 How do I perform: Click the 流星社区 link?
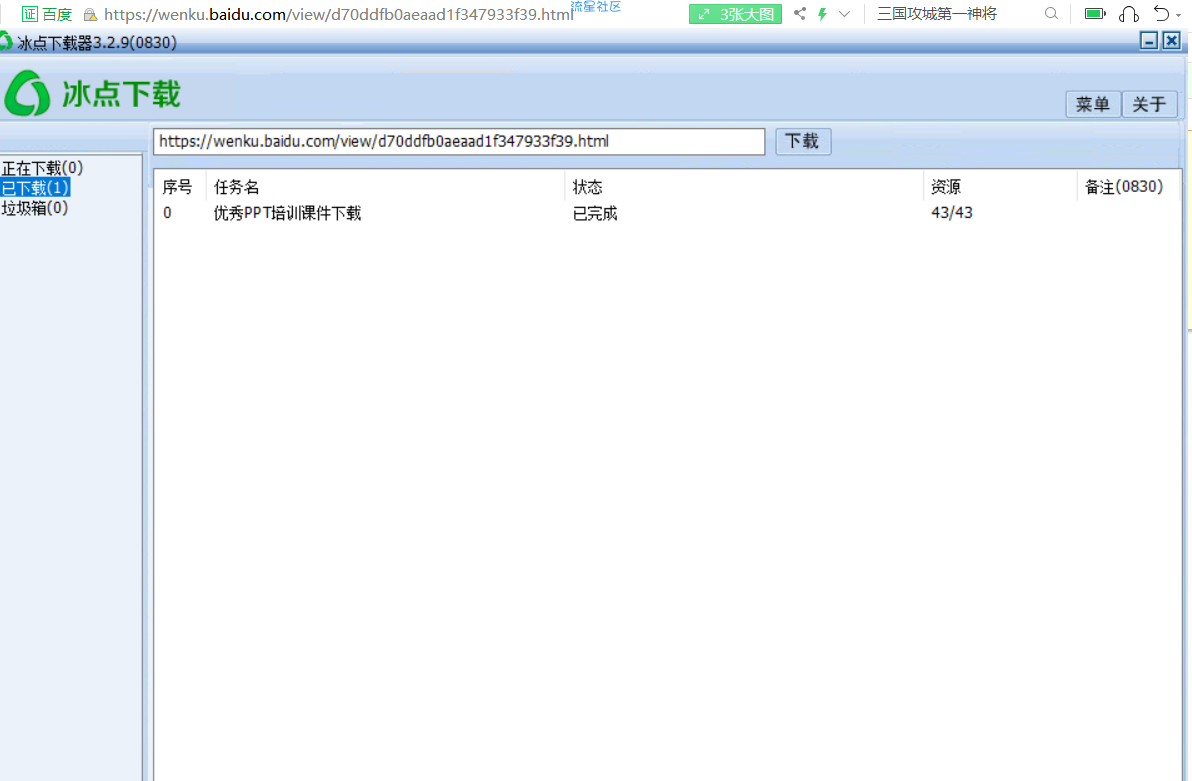click(x=595, y=6)
